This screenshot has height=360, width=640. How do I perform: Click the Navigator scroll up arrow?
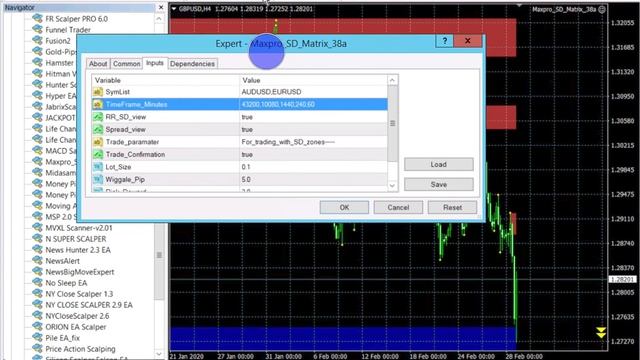pyautogui.click(x=159, y=19)
